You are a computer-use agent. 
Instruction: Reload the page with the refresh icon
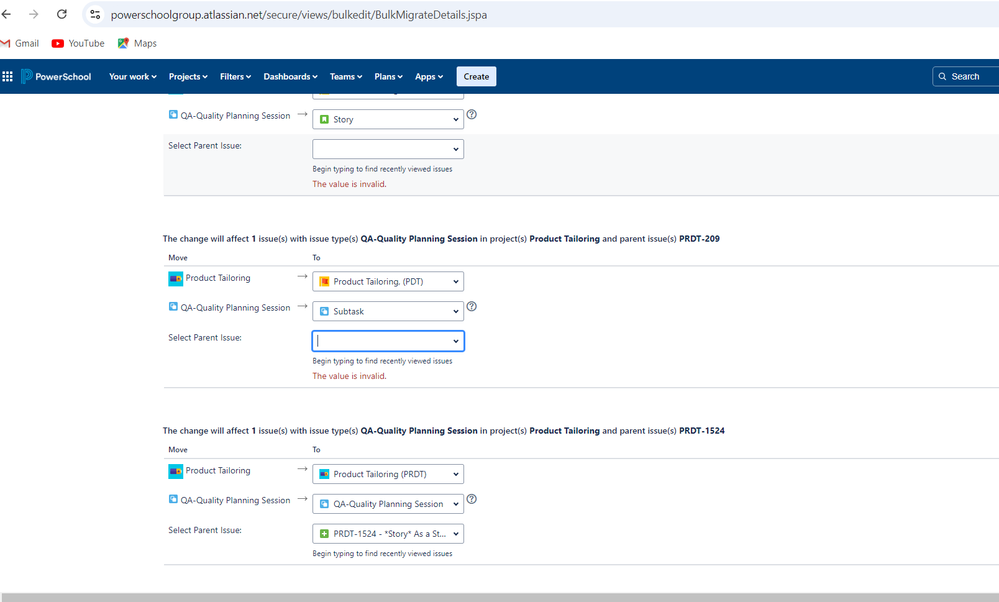(62, 14)
